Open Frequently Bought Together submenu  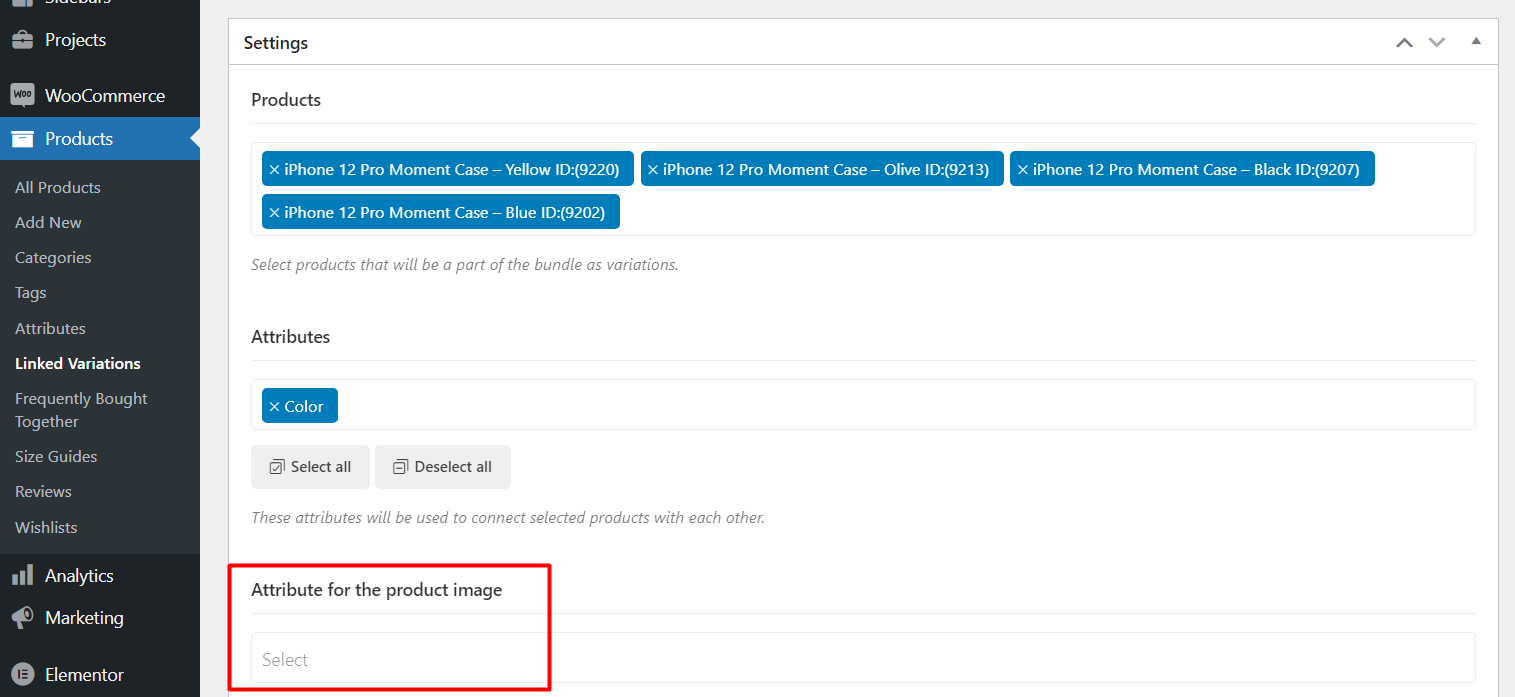[81, 410]
